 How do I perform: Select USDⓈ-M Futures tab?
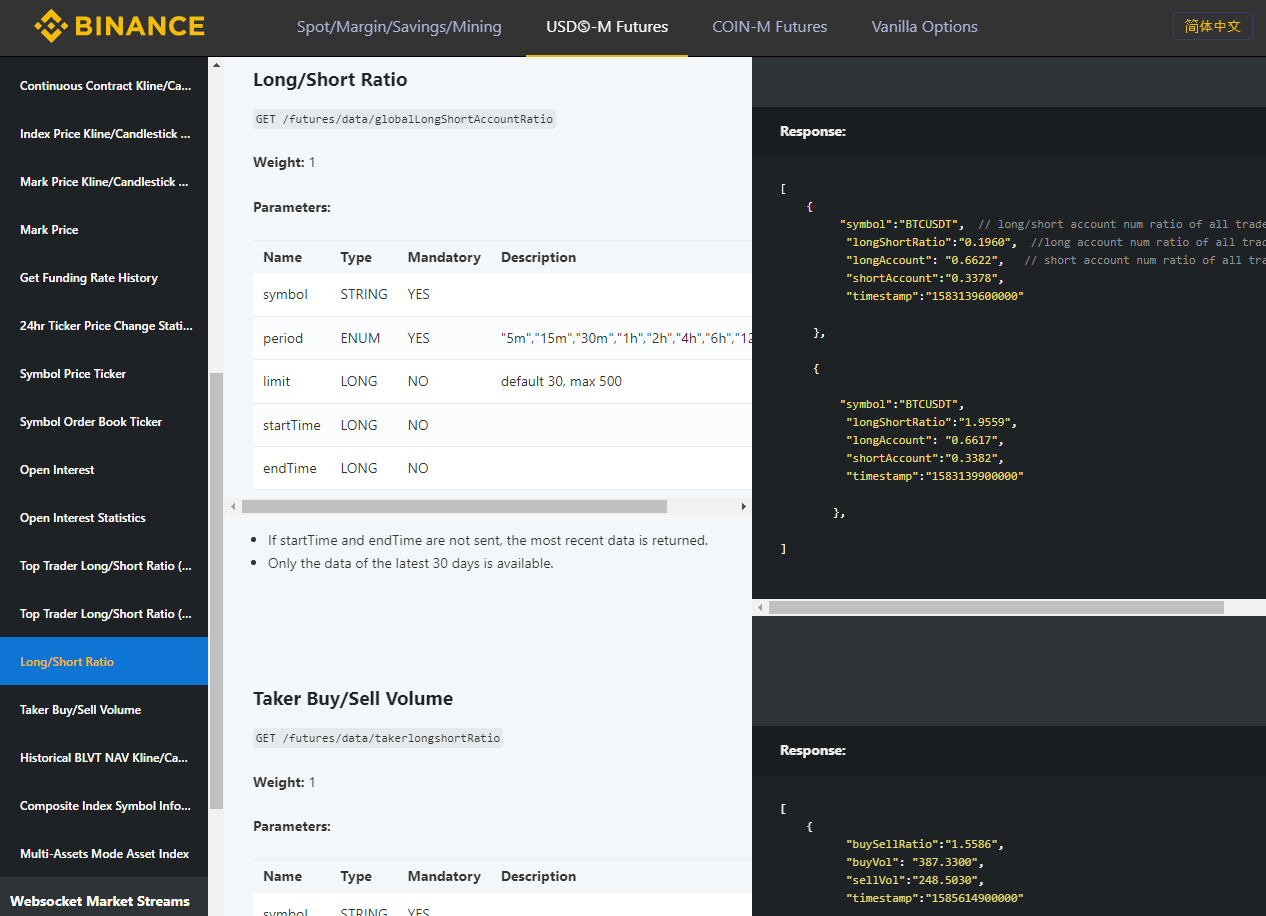tap(607, 27)
